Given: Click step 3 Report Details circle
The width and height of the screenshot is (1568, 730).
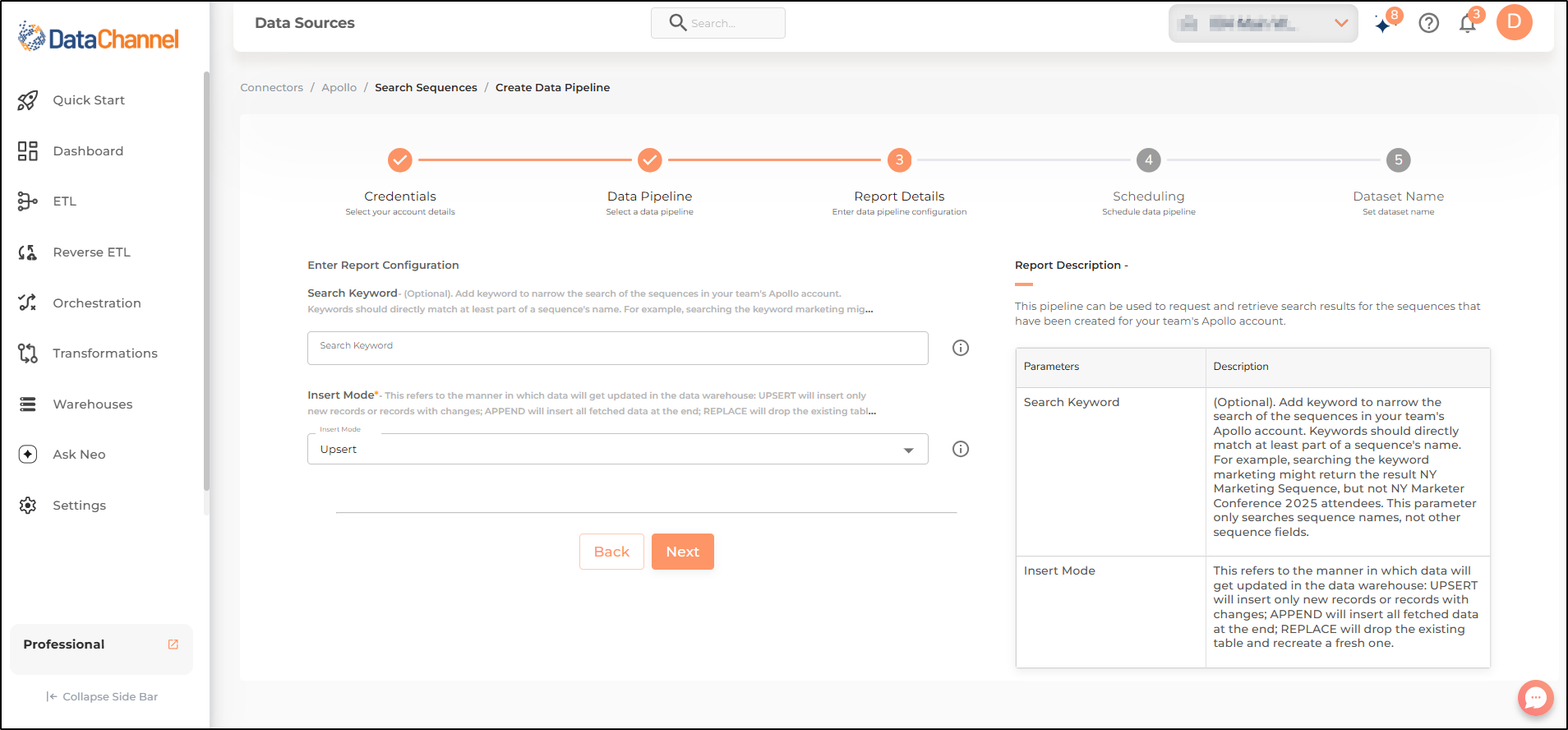Looking at the screenshot, I should point(900,160).
